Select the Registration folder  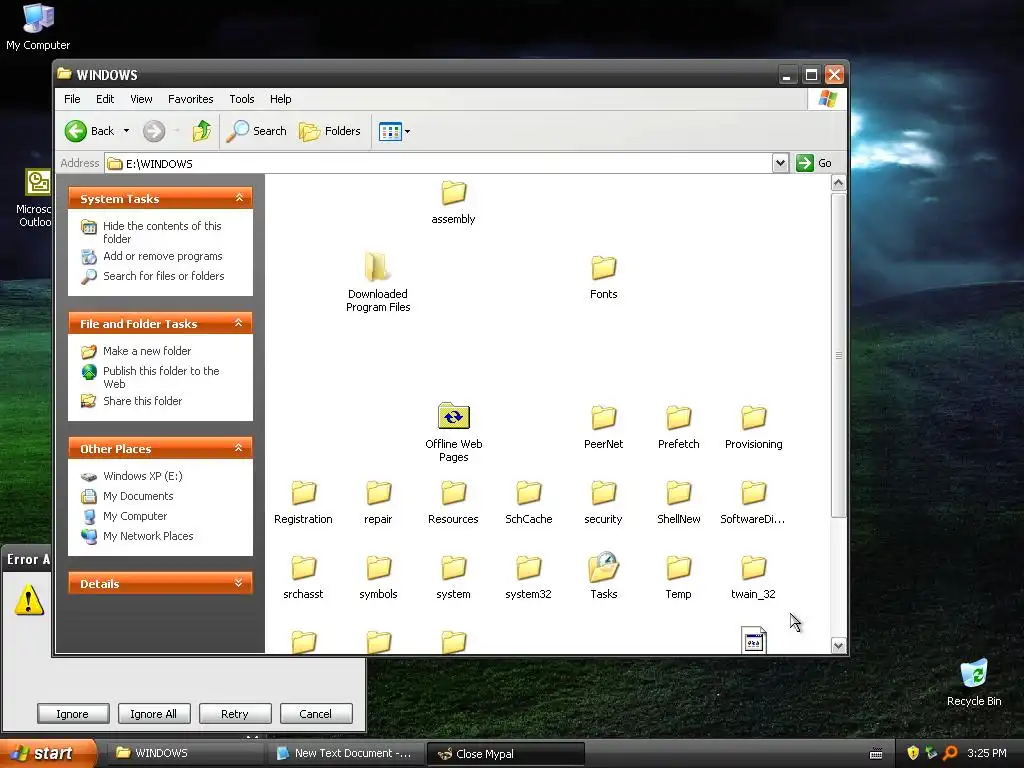[x=303, y=502]
